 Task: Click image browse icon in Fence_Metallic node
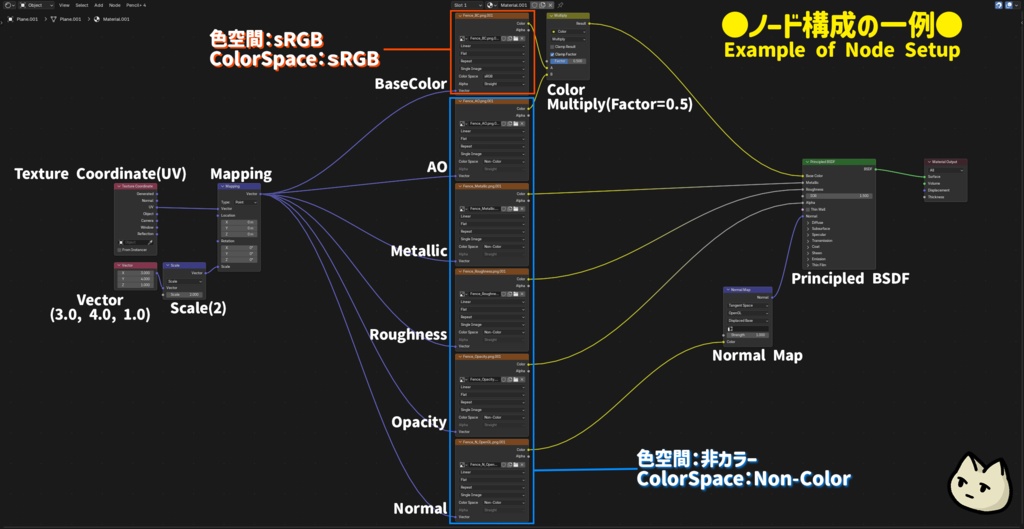click(463, 208)
